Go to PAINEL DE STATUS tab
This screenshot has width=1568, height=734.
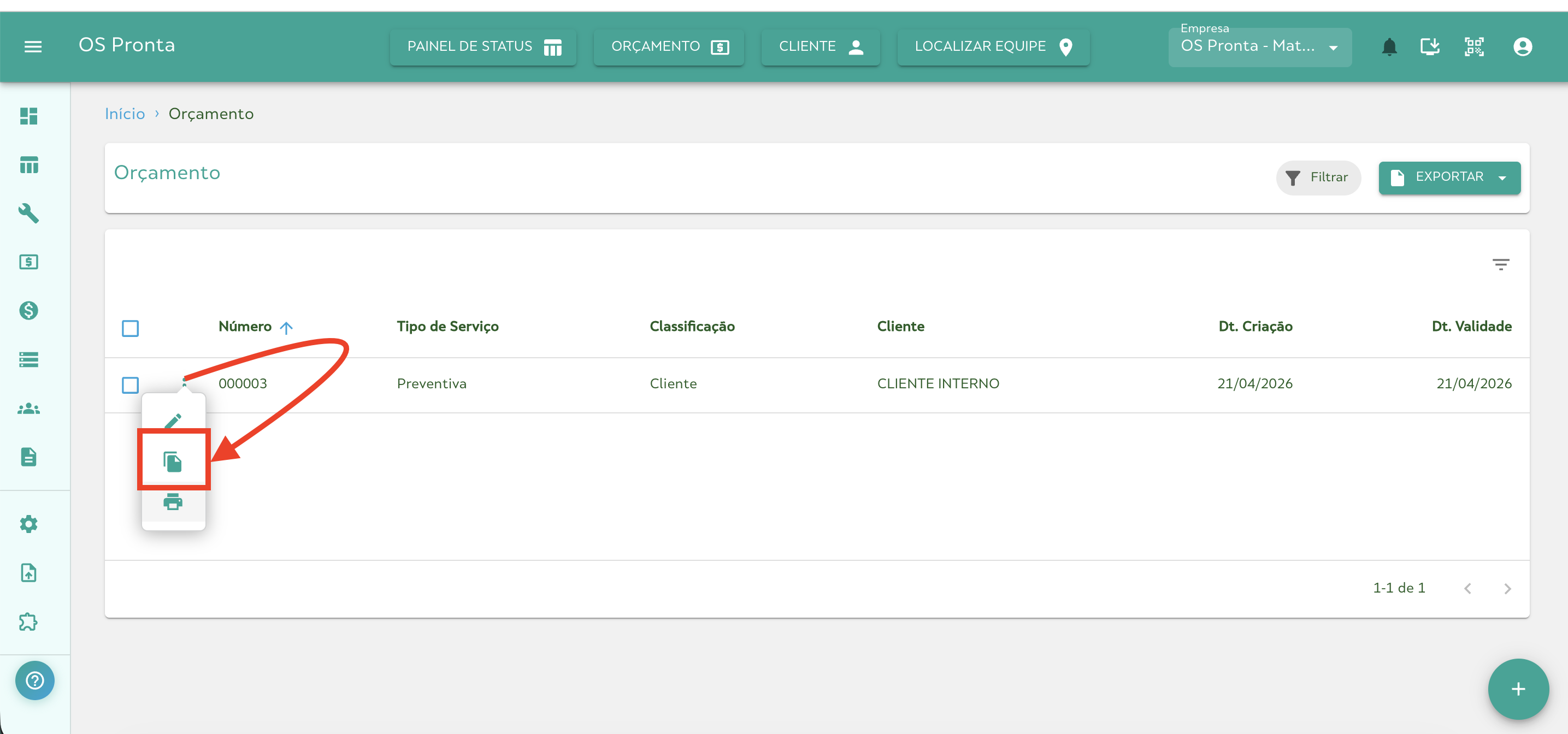[x=484, y=47]
